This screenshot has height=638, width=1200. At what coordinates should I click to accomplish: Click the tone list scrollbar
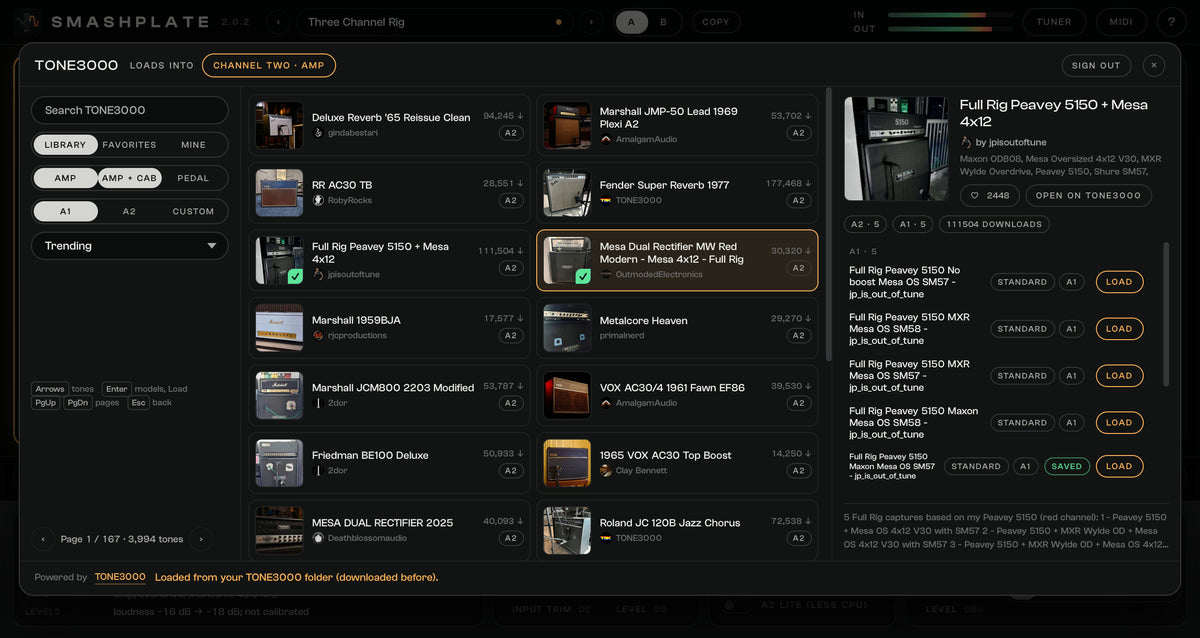click(x=828, y=225)
